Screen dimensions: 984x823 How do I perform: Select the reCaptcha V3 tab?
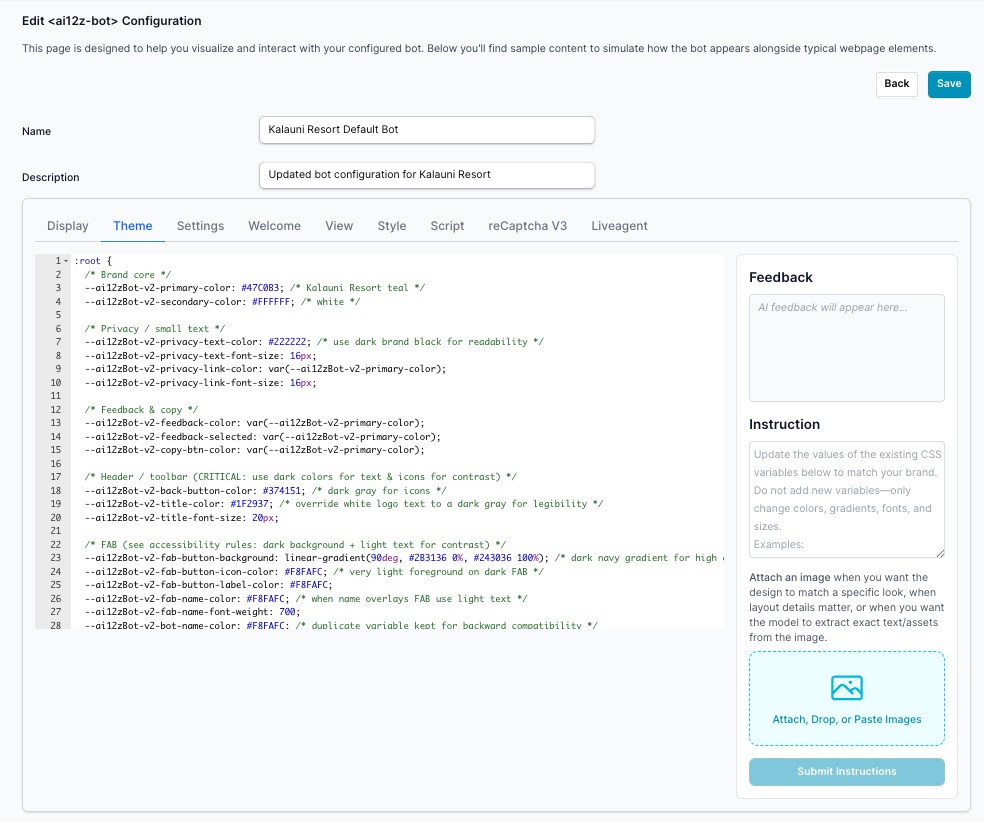click(x=527, y=226)
